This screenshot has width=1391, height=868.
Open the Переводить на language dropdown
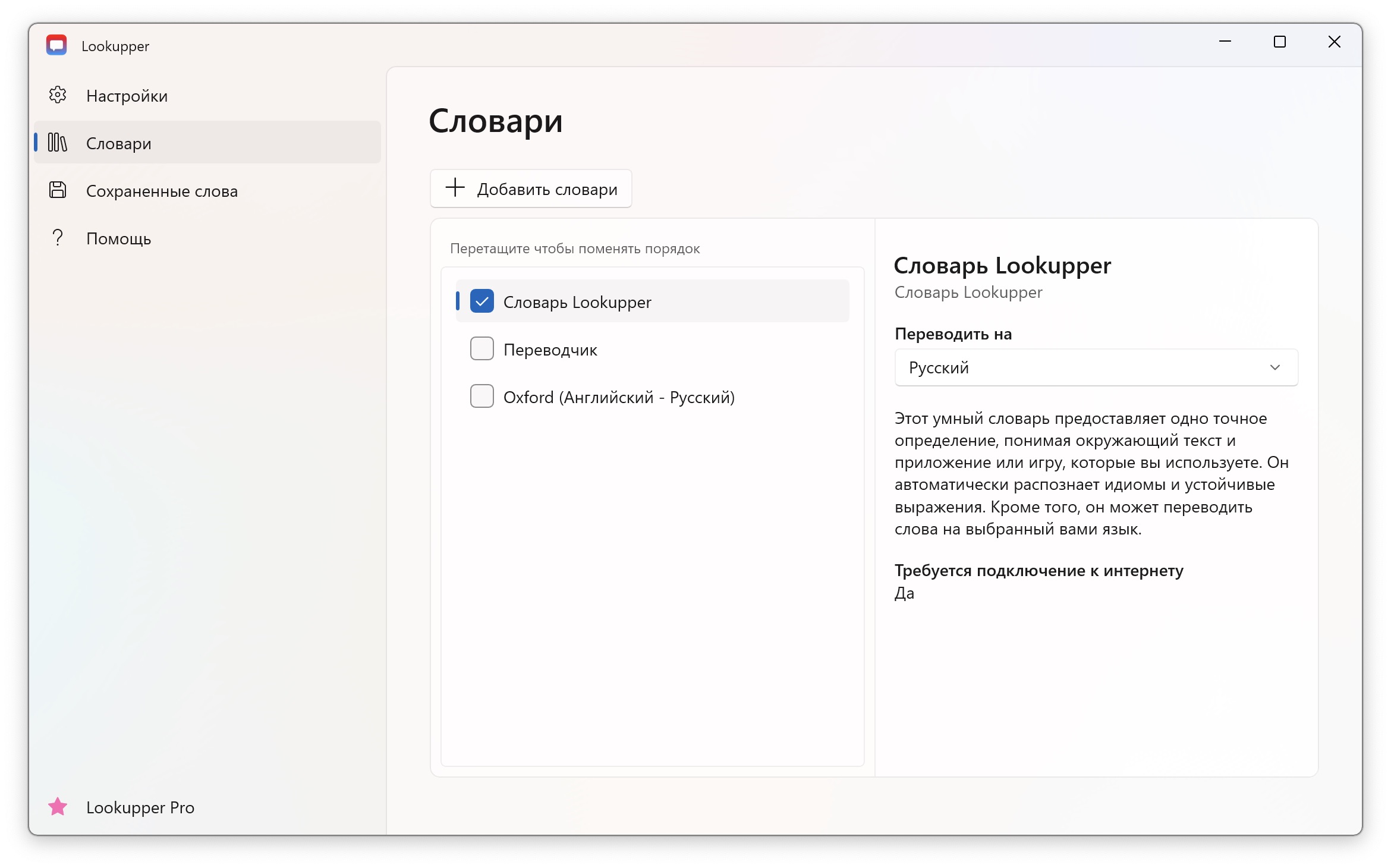point(1096,367)
